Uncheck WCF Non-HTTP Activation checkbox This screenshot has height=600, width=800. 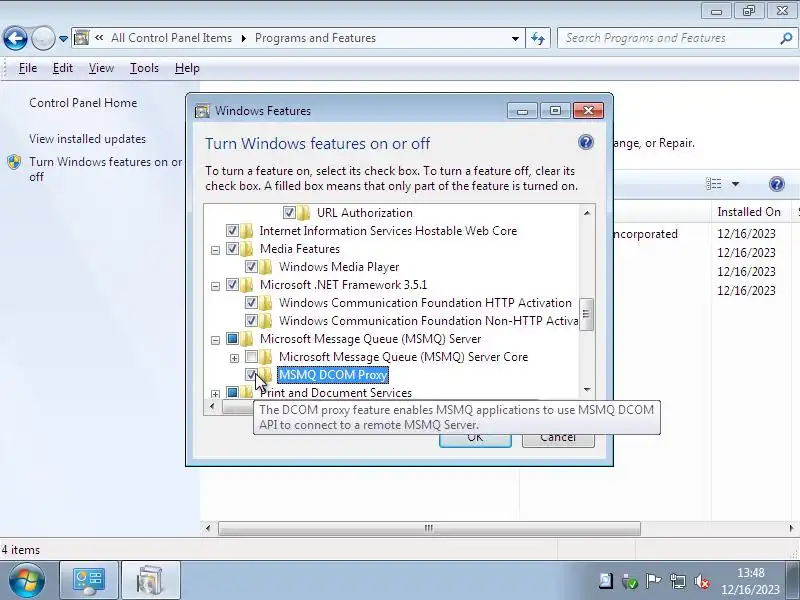pos(251,320)
